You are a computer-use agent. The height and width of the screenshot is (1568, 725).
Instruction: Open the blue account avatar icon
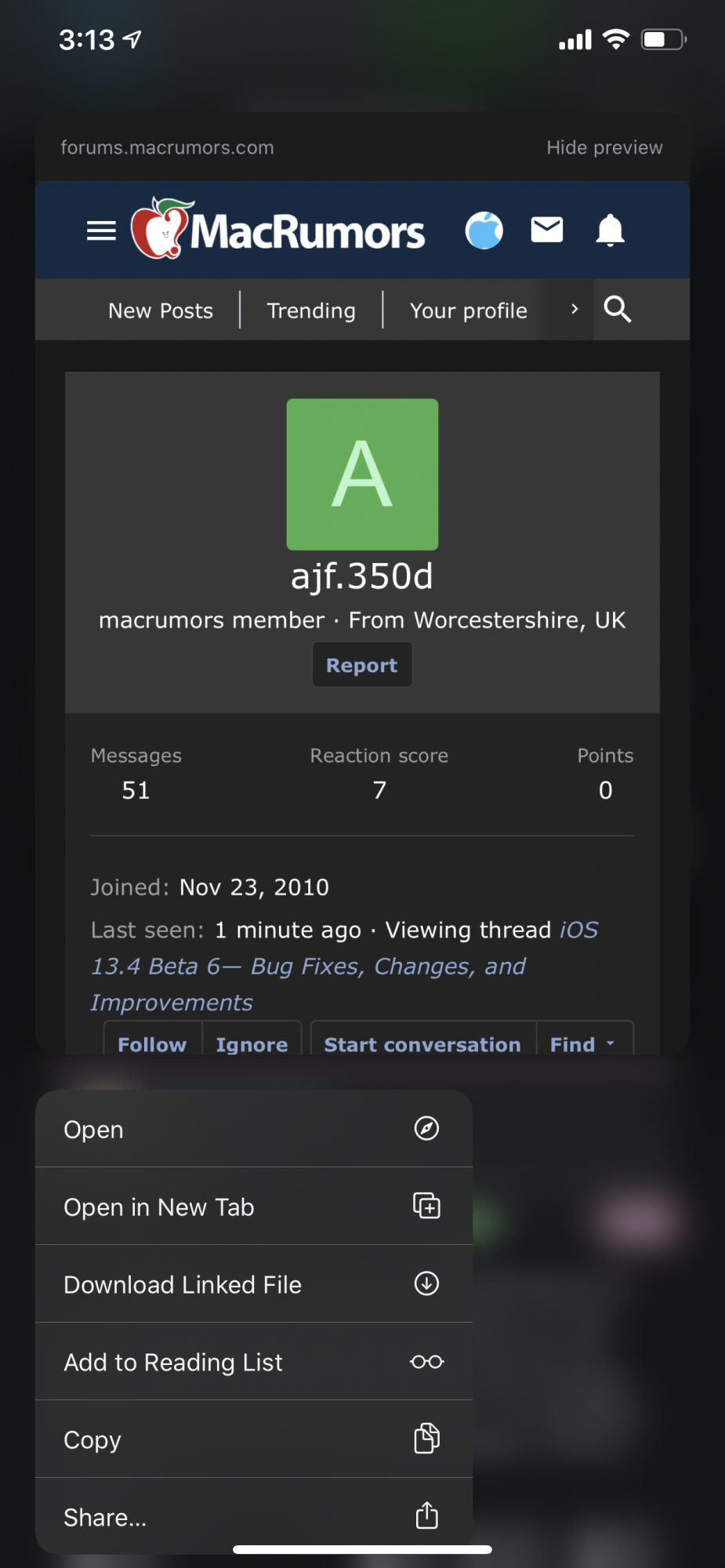coord(484,230)
